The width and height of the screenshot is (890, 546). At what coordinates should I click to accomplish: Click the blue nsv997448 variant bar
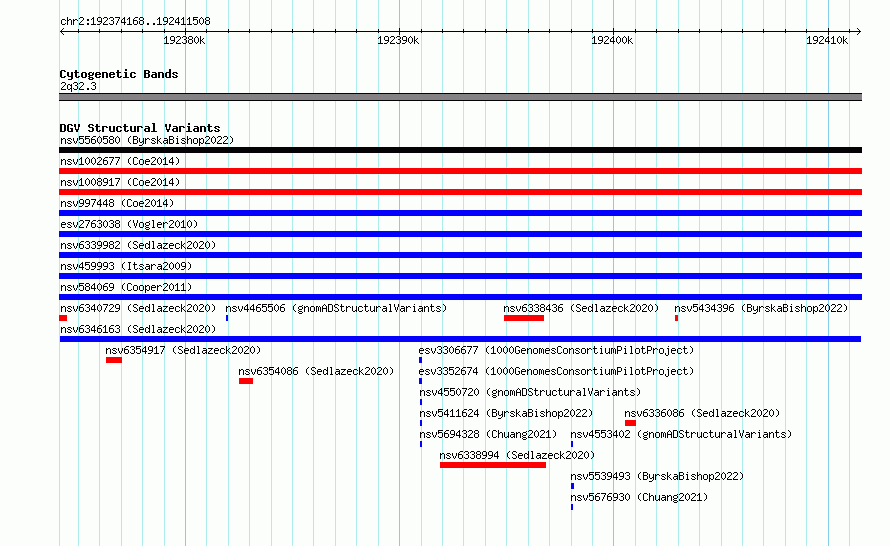(x=460, y=213)
